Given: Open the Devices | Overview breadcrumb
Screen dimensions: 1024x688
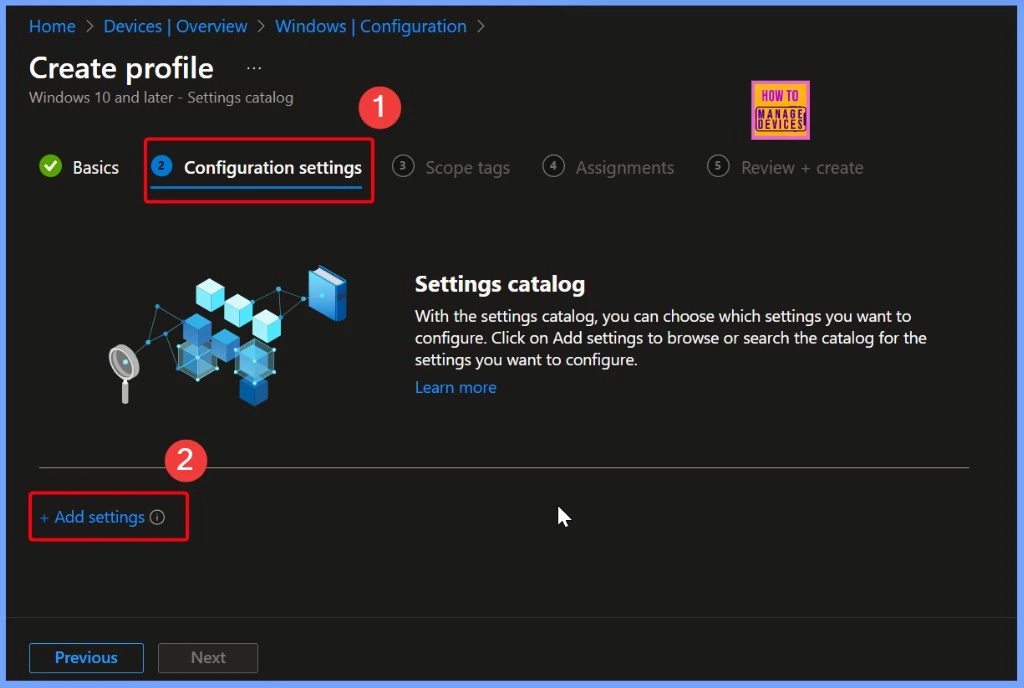Looking at the screenshot, I should tap(175, 26).
